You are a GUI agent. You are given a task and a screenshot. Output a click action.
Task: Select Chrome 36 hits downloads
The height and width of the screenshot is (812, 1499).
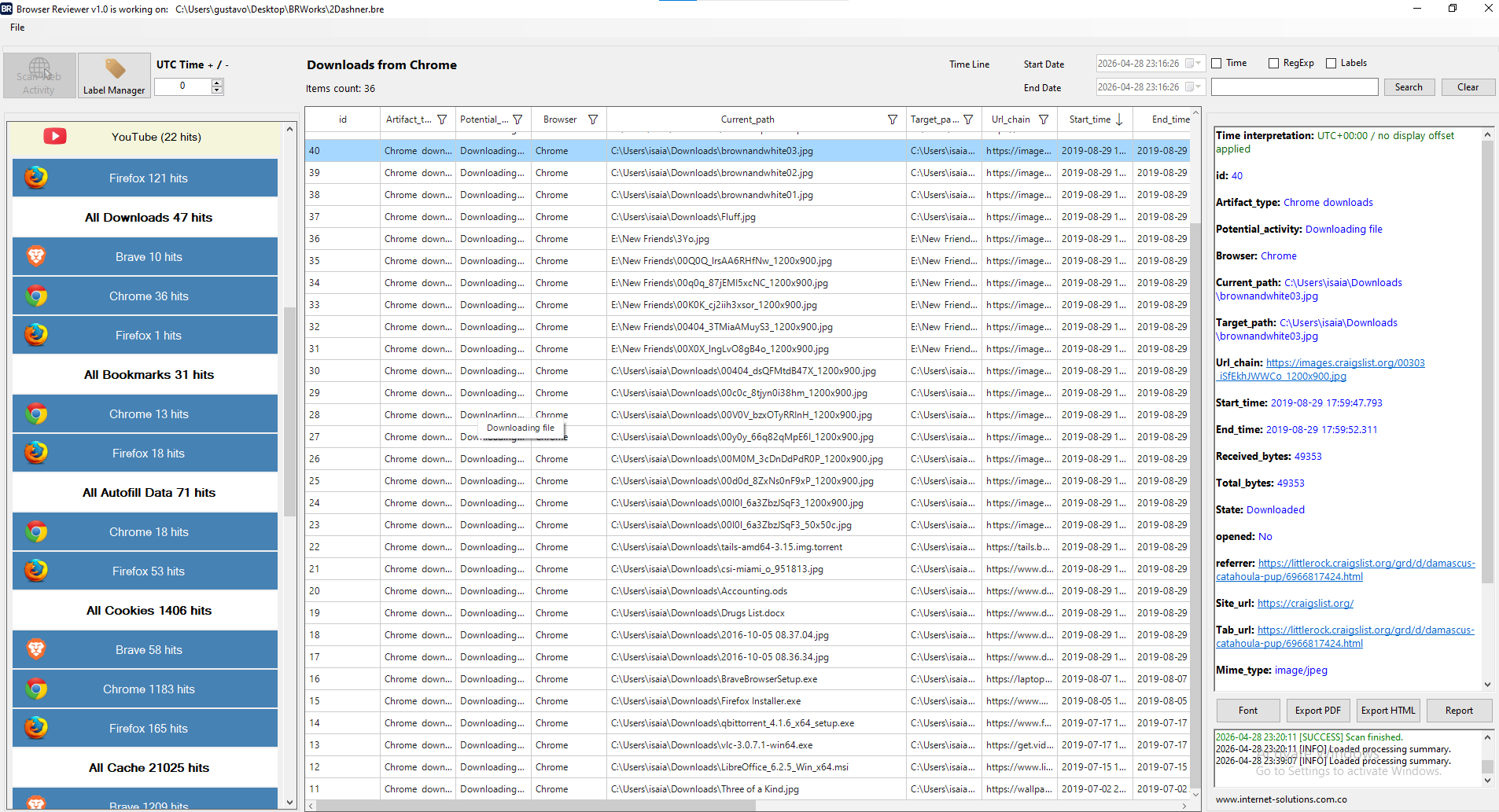pos(145,296)
